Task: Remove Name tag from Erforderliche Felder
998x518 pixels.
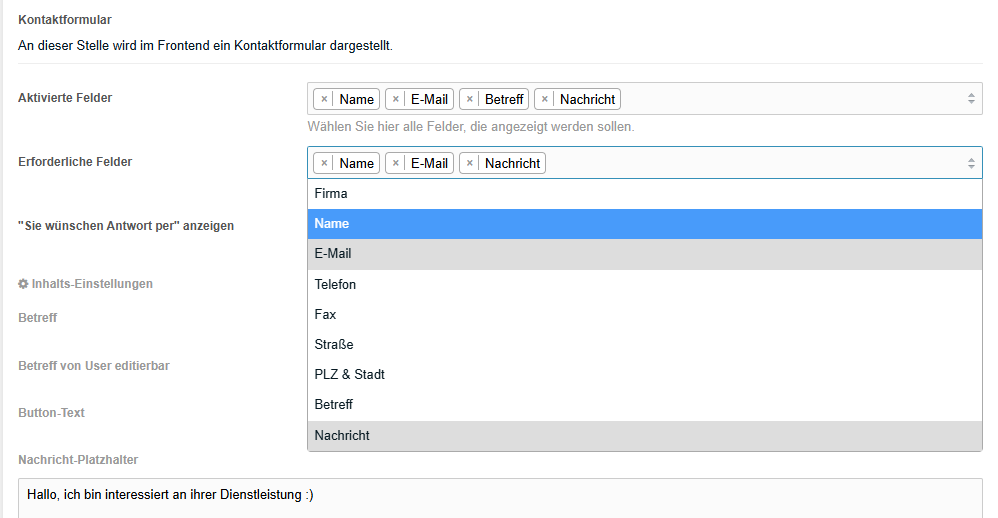Action: tap(324, 164)
